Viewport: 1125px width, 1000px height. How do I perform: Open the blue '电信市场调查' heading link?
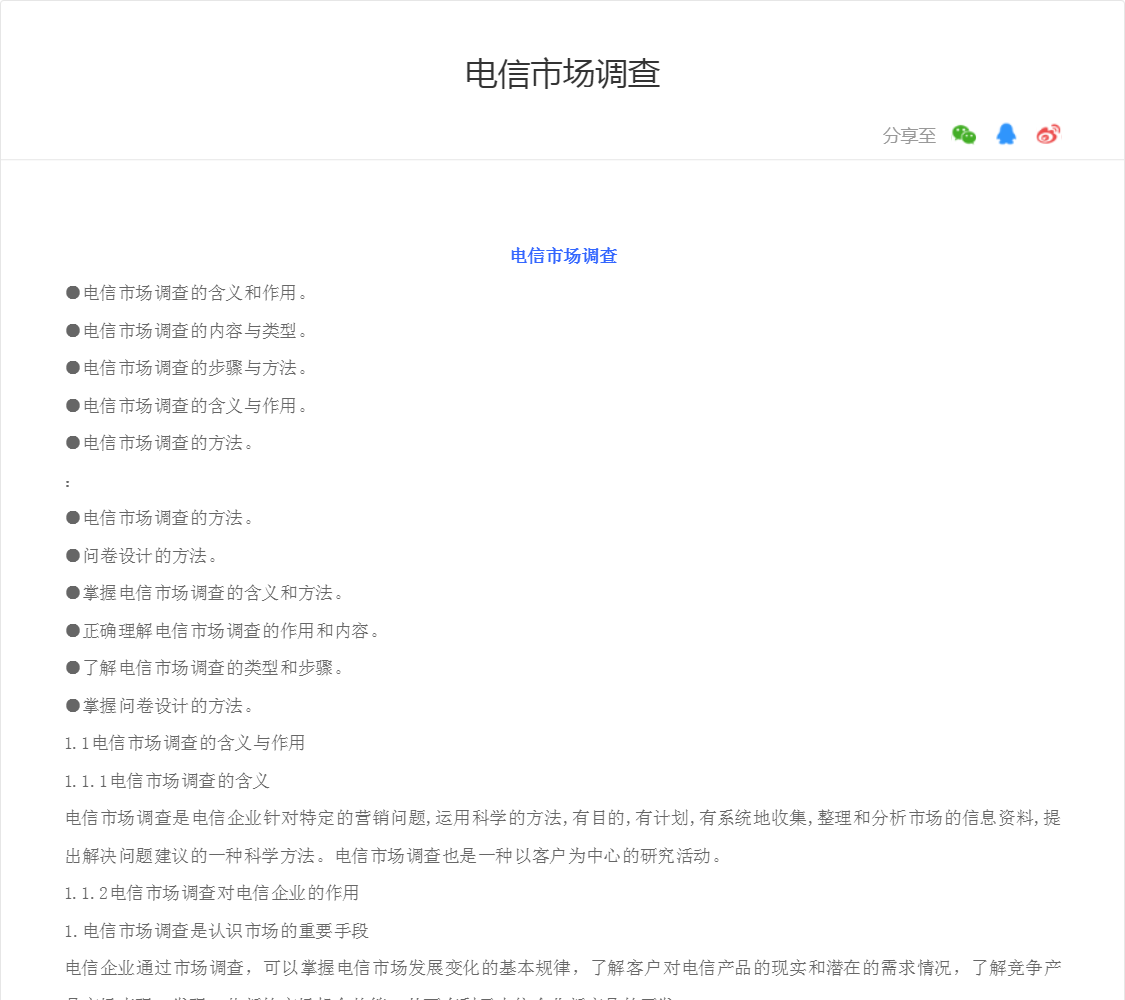[564, 256]
